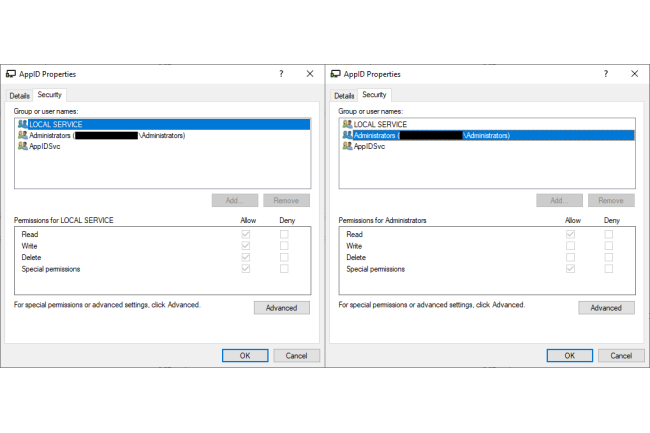Open the Details tab in the Administrators permissions dialog
This screenshot has height=433, width=650.
tap(344, 95)
